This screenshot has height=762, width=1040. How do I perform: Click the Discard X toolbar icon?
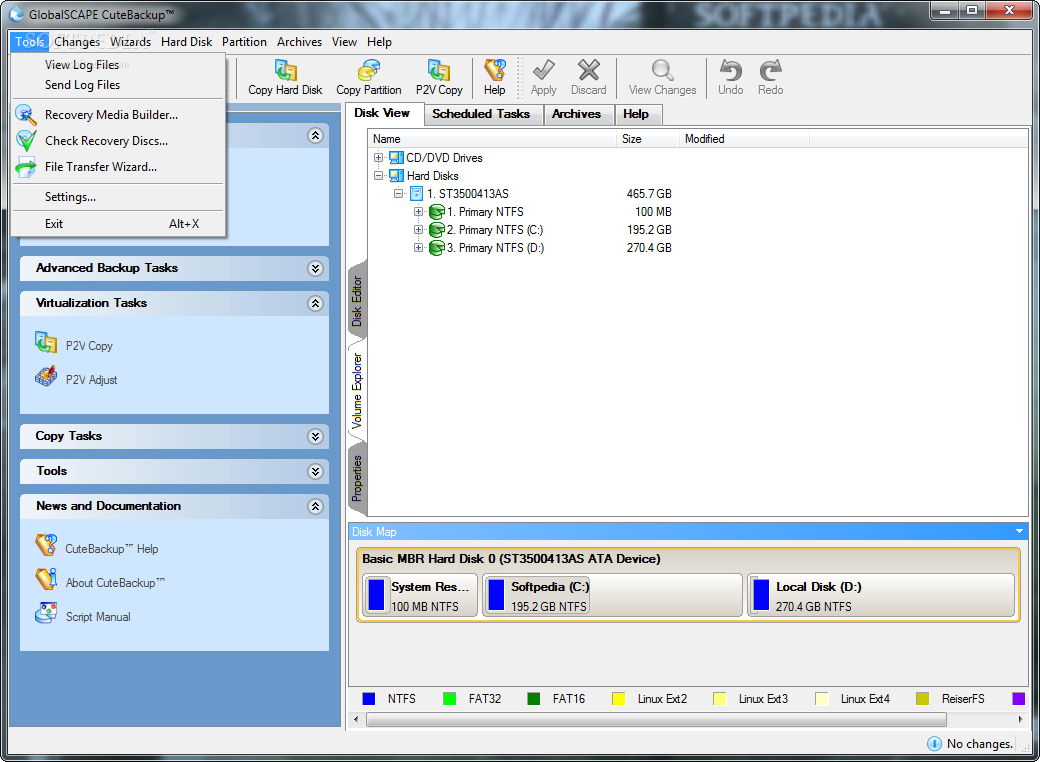[588, 70]
